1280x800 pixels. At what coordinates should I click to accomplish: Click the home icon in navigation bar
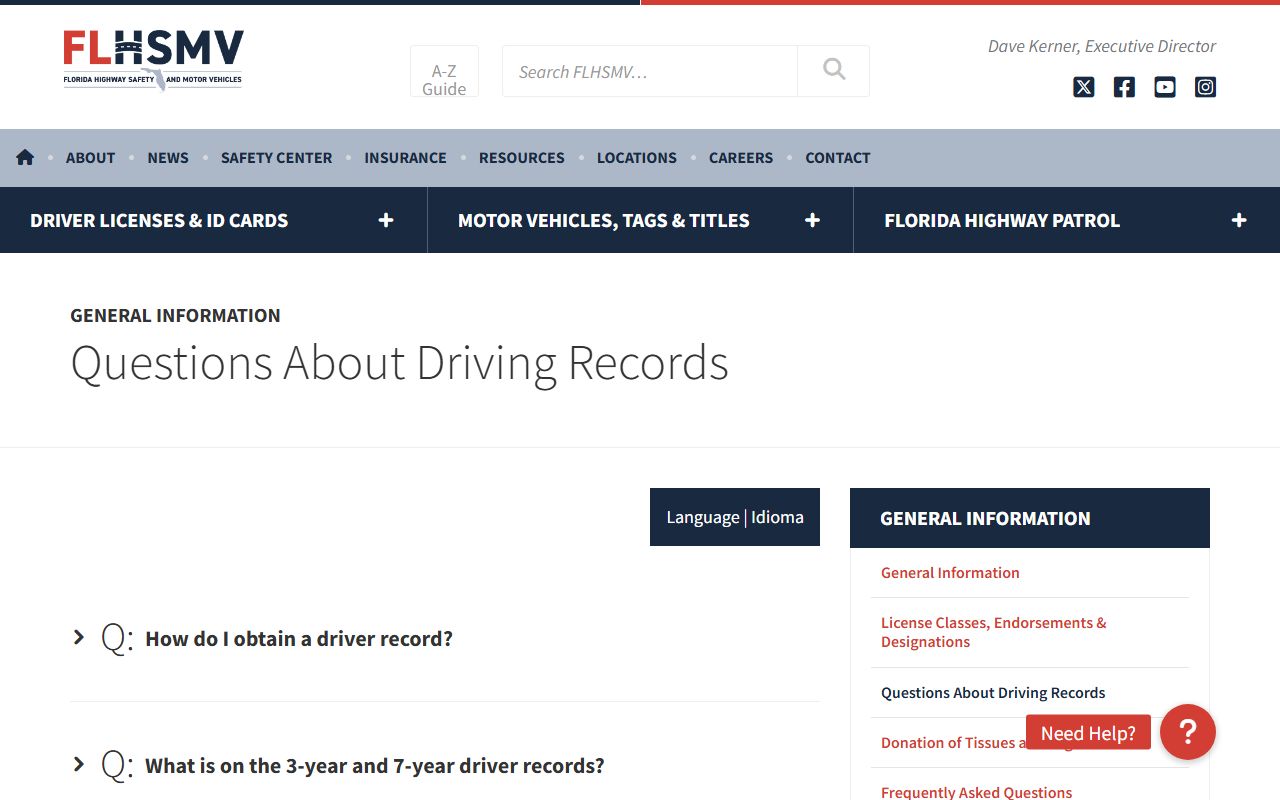tap(25, 157)
